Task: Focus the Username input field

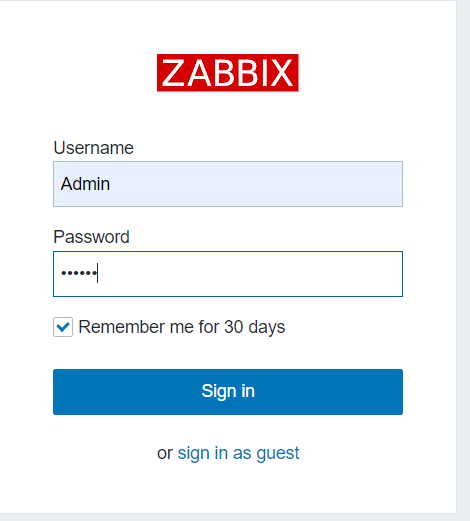Action: (x=228, y=184)
